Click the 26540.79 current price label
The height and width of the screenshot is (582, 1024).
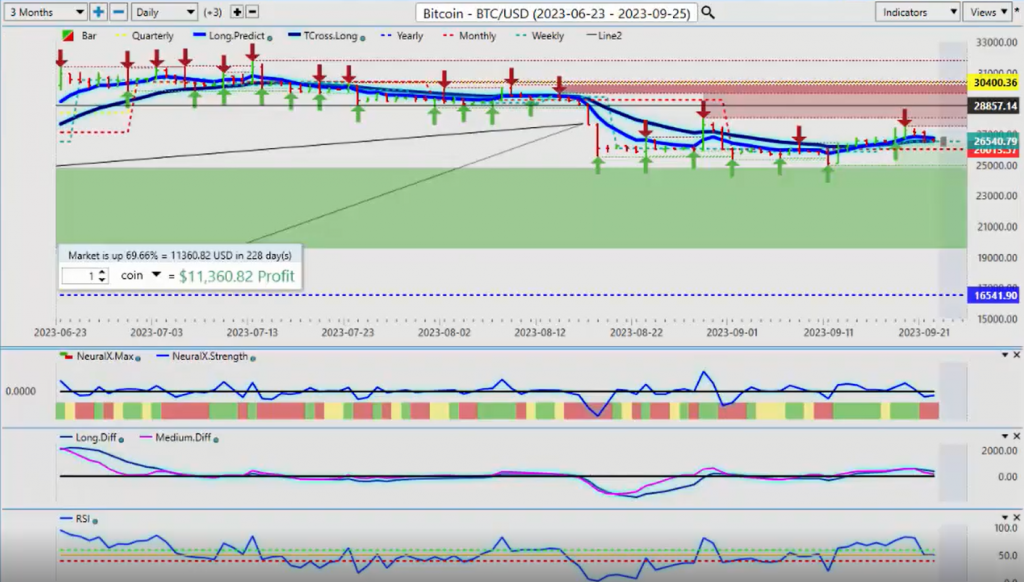[x=995, y=140]
